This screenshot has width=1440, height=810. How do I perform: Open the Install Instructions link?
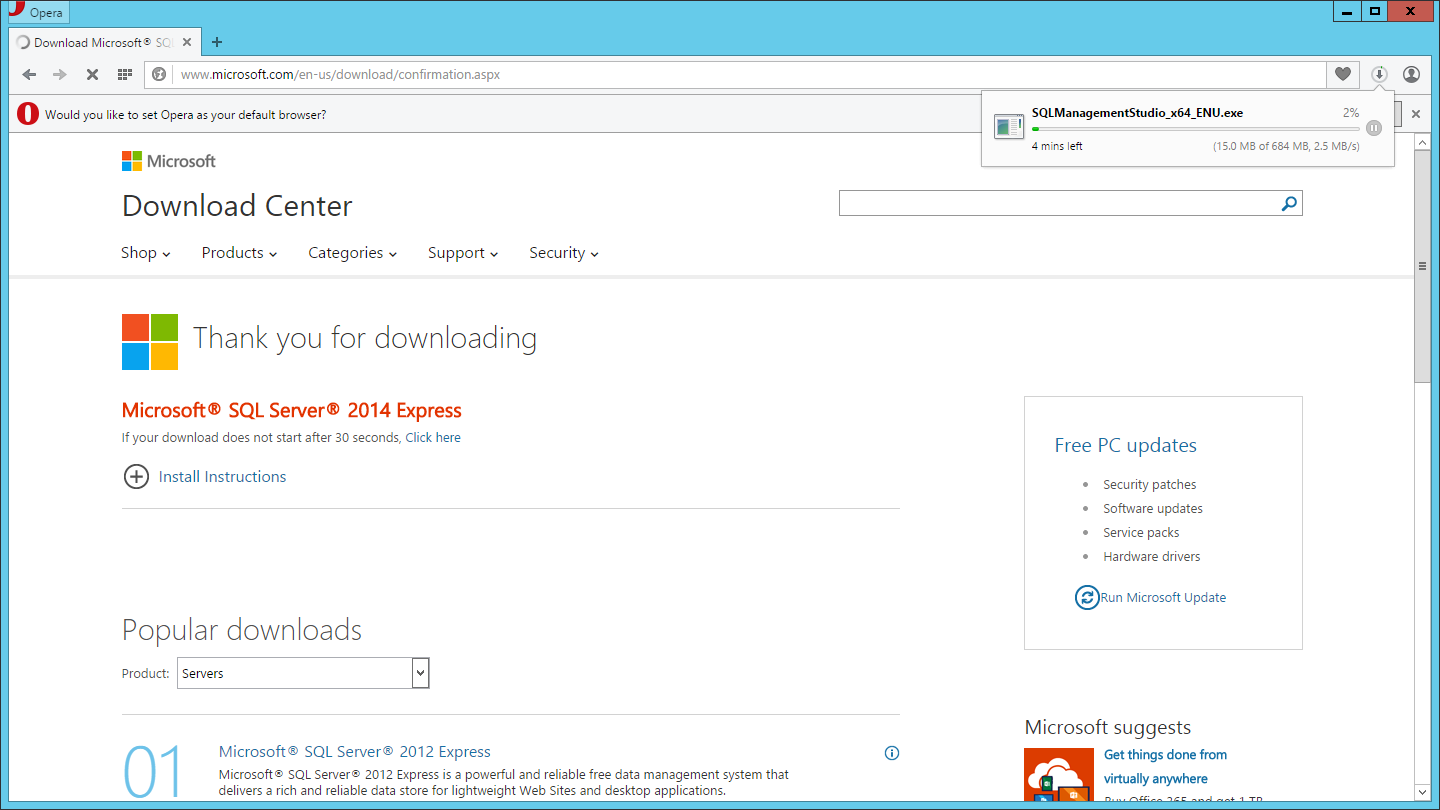[222, 477]
